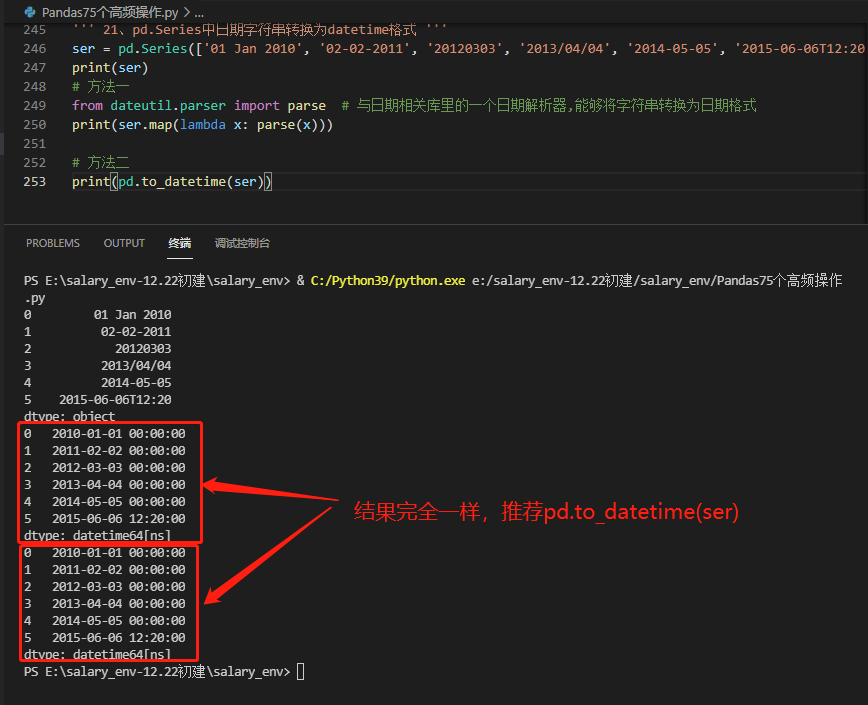Click the last terminal prompt input cursor
The image size is (868, 705).
pos(301,672)
